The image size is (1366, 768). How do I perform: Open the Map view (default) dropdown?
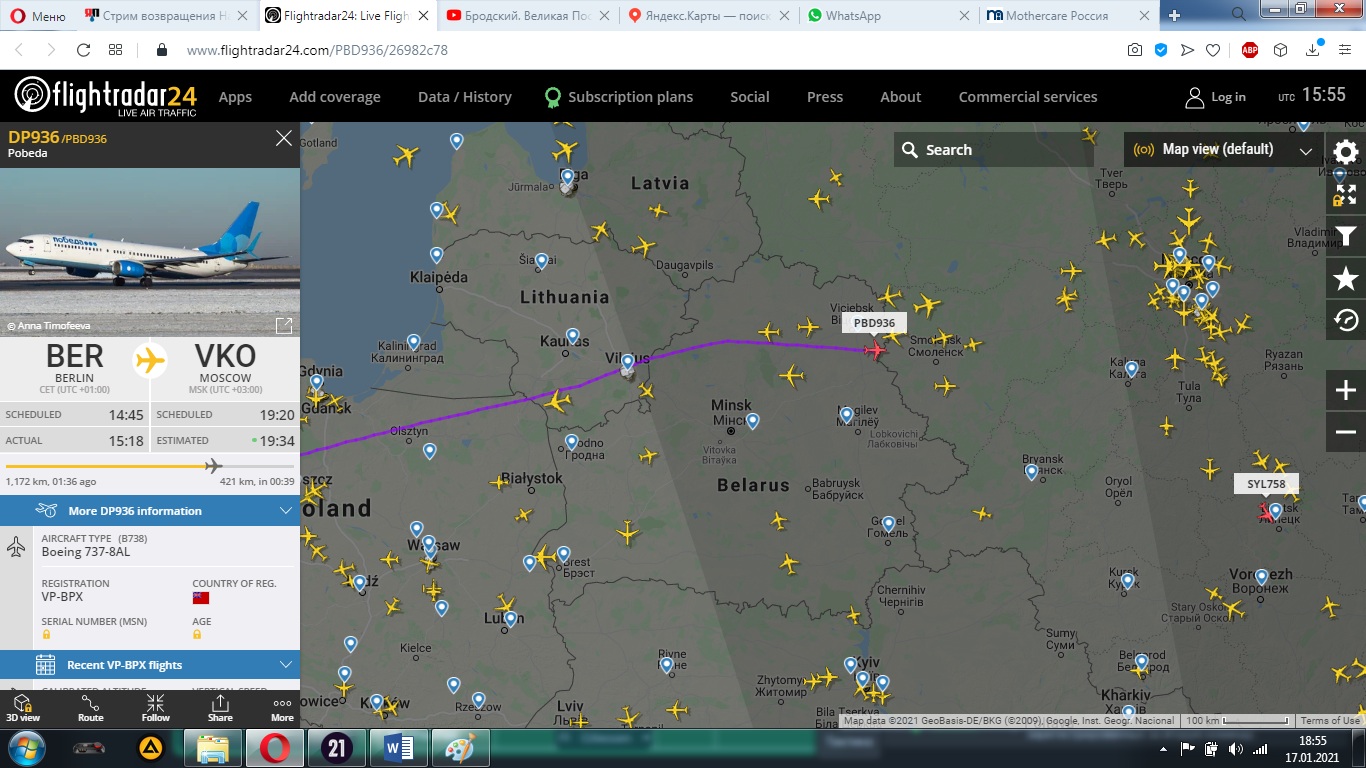pyautogui.click(x=1221, y=150)
